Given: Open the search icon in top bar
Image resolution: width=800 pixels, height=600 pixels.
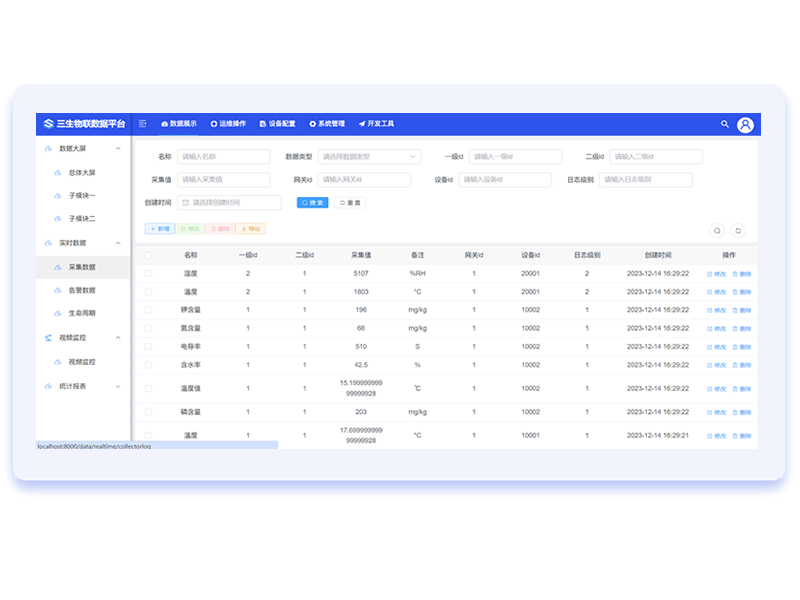Looking at the screenshot, I should [725, 125].
